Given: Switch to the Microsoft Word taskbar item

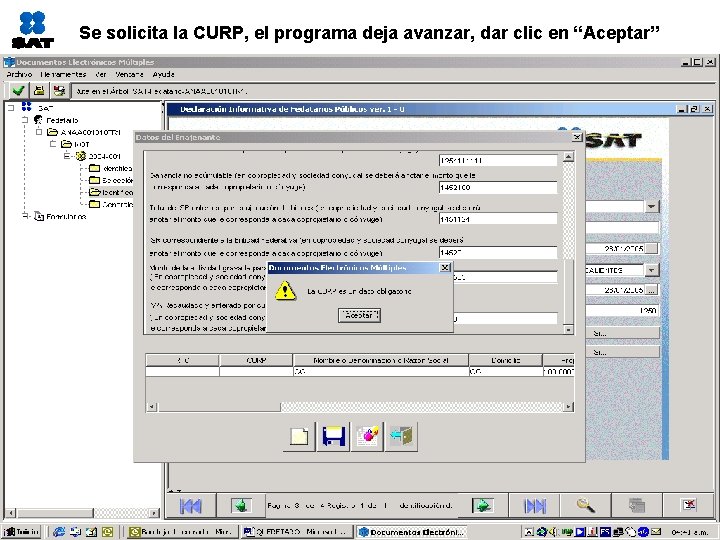Looking at the screenshot, I should coord(295,532).
